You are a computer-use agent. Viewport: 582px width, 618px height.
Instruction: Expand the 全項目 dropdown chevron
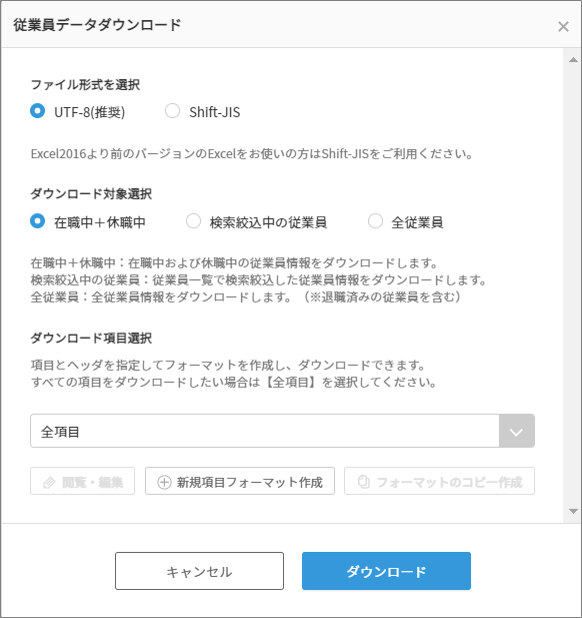tap(516, 431)
